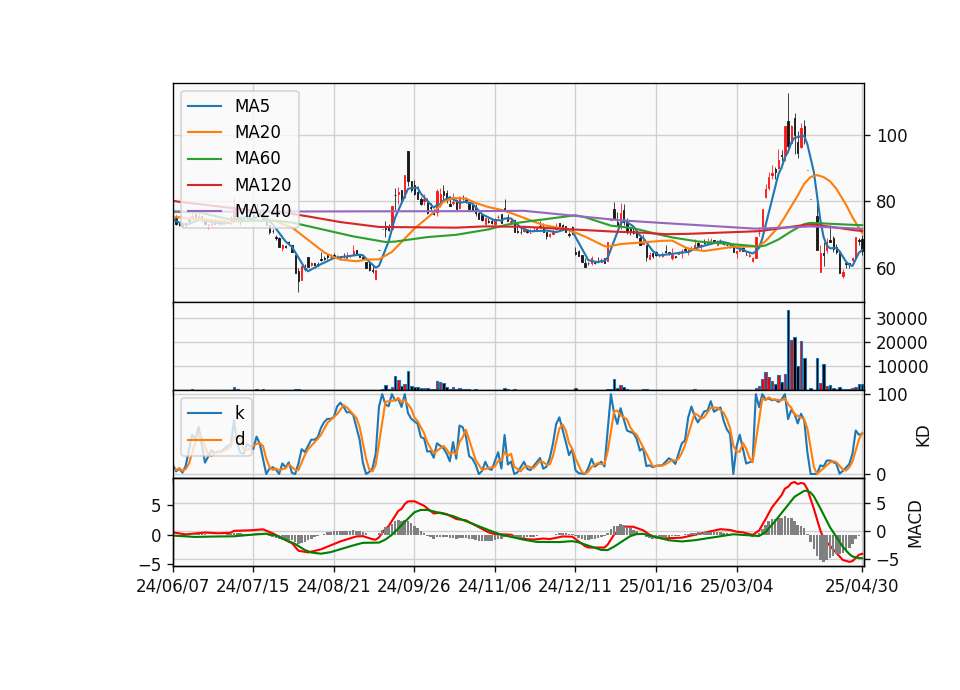Click the volume axis value 30000
The width and height of the screenshot is (960, 690).
902,319
